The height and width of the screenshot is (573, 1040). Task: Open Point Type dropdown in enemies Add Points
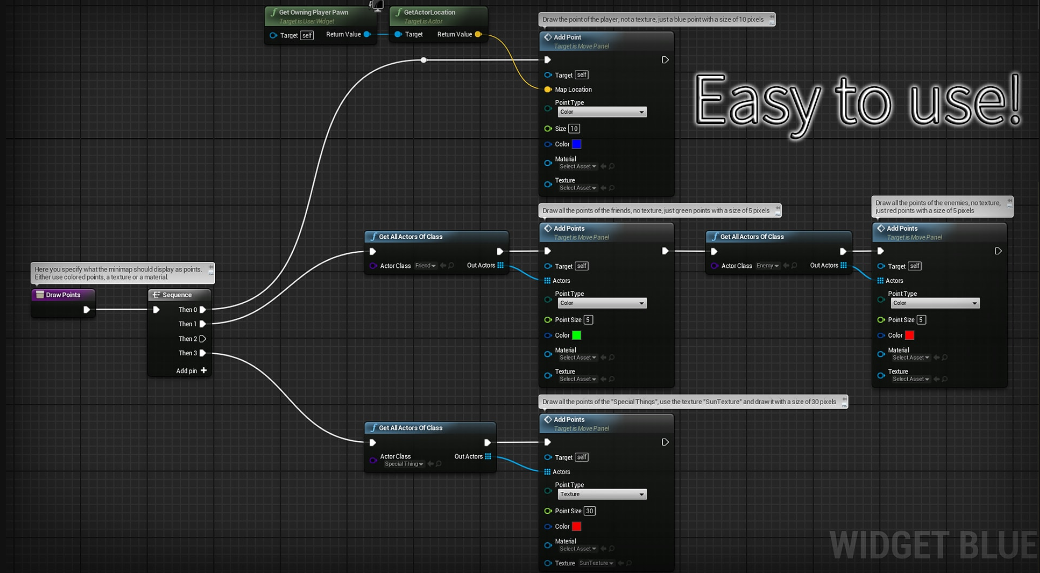click(935, 303)
